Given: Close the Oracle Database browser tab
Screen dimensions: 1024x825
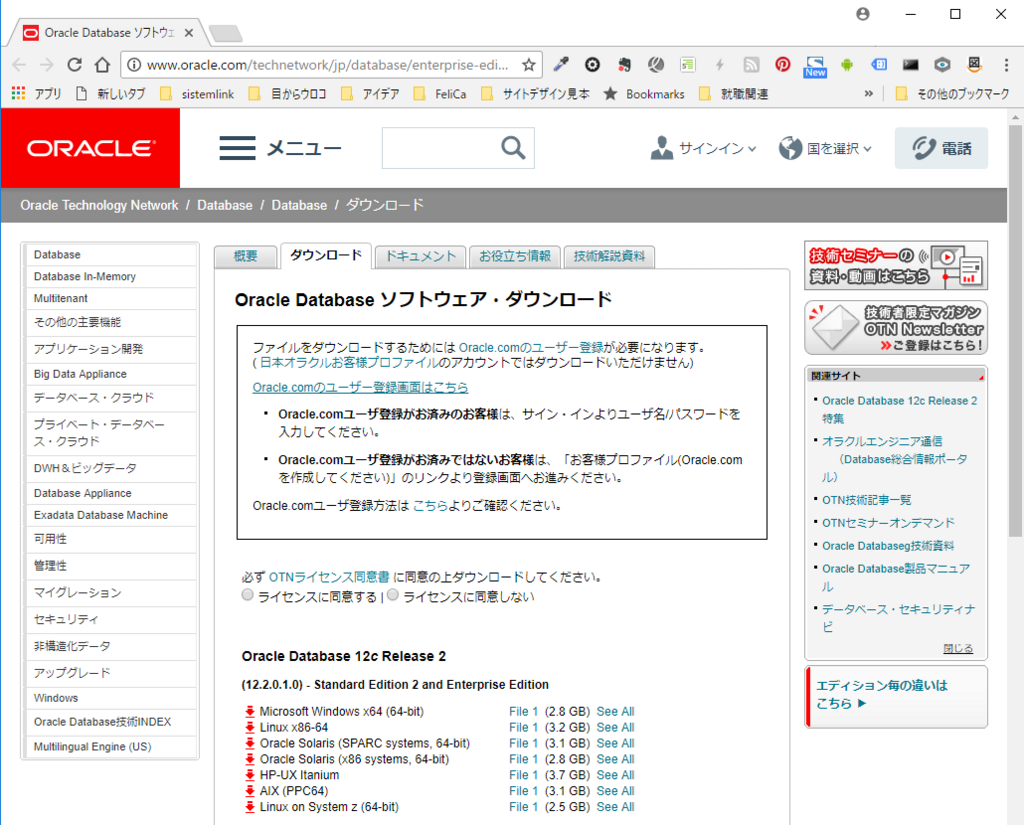Looking at the screenshot, I should [189, 33].
